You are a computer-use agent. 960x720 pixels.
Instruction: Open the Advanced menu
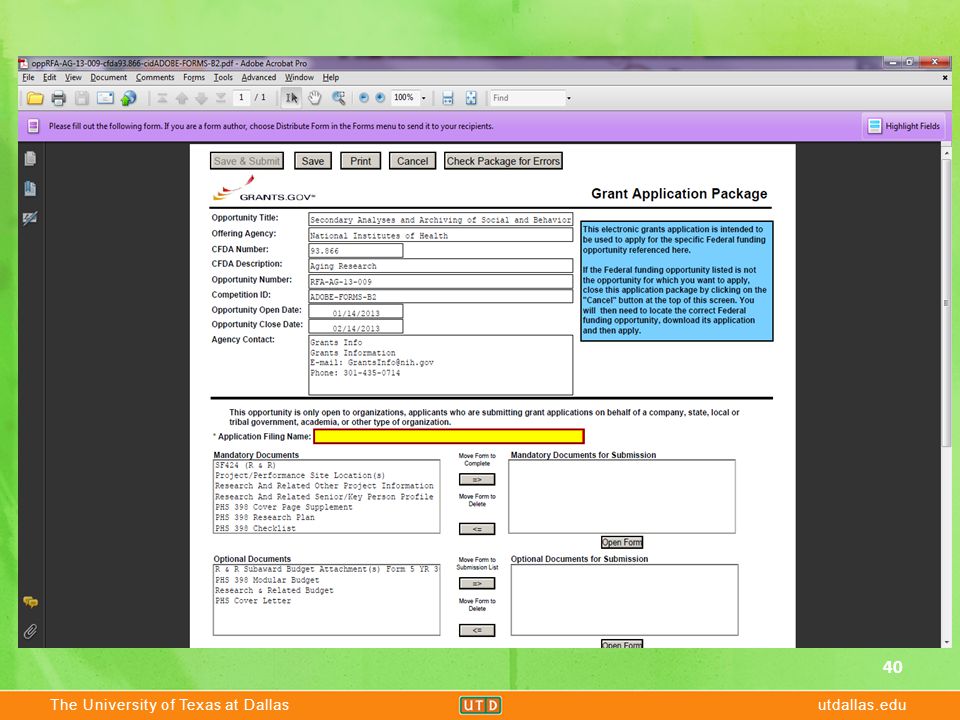258,78
